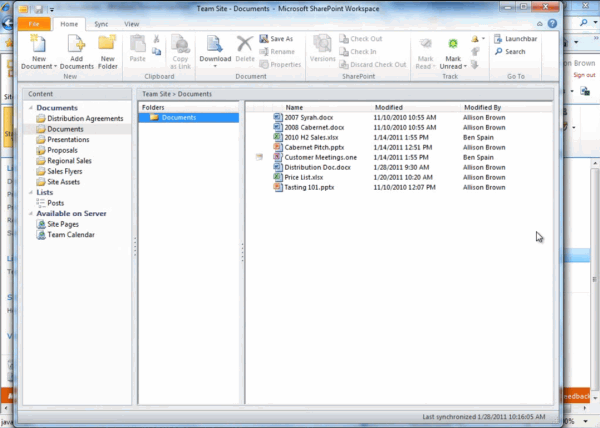Open the Quick Access Toolbar customize dropdown
This screenshot has width=600, height=428.
pos(52,9)
